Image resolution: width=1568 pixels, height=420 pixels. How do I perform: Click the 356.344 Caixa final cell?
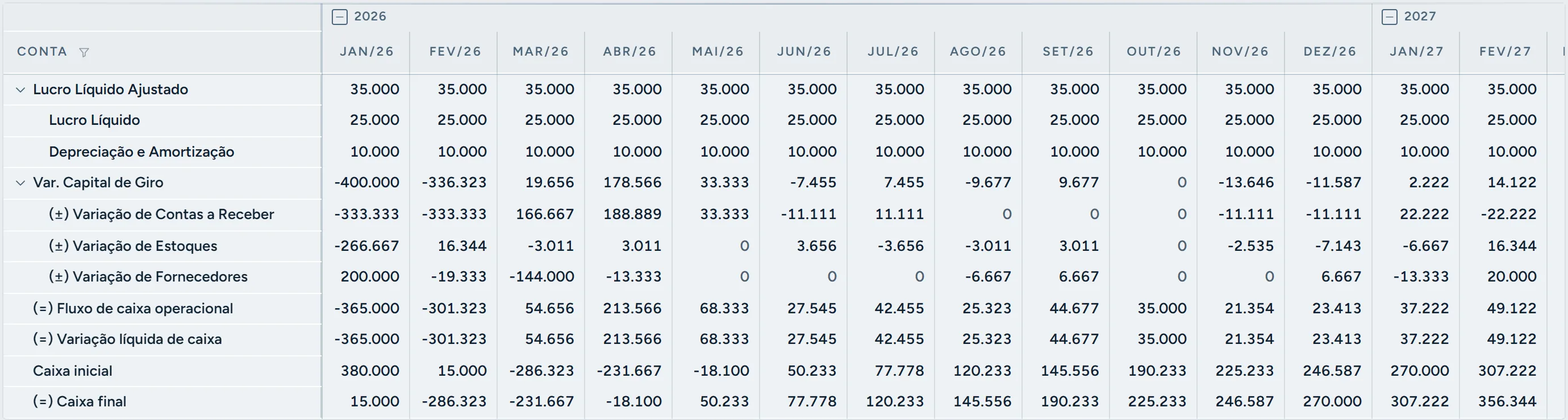point(1507,402)
